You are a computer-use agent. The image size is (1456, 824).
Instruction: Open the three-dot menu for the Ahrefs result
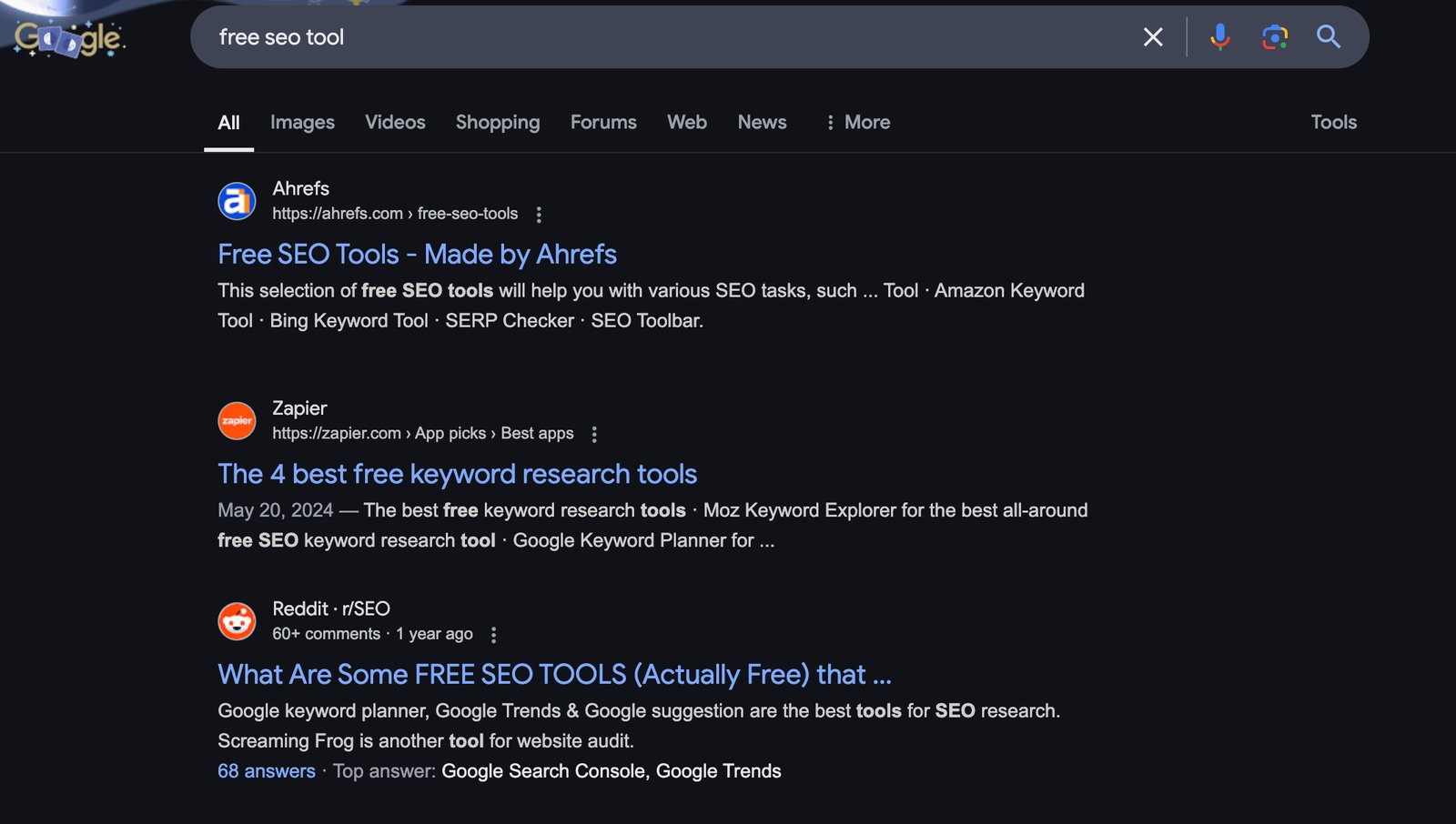(539, 215)
